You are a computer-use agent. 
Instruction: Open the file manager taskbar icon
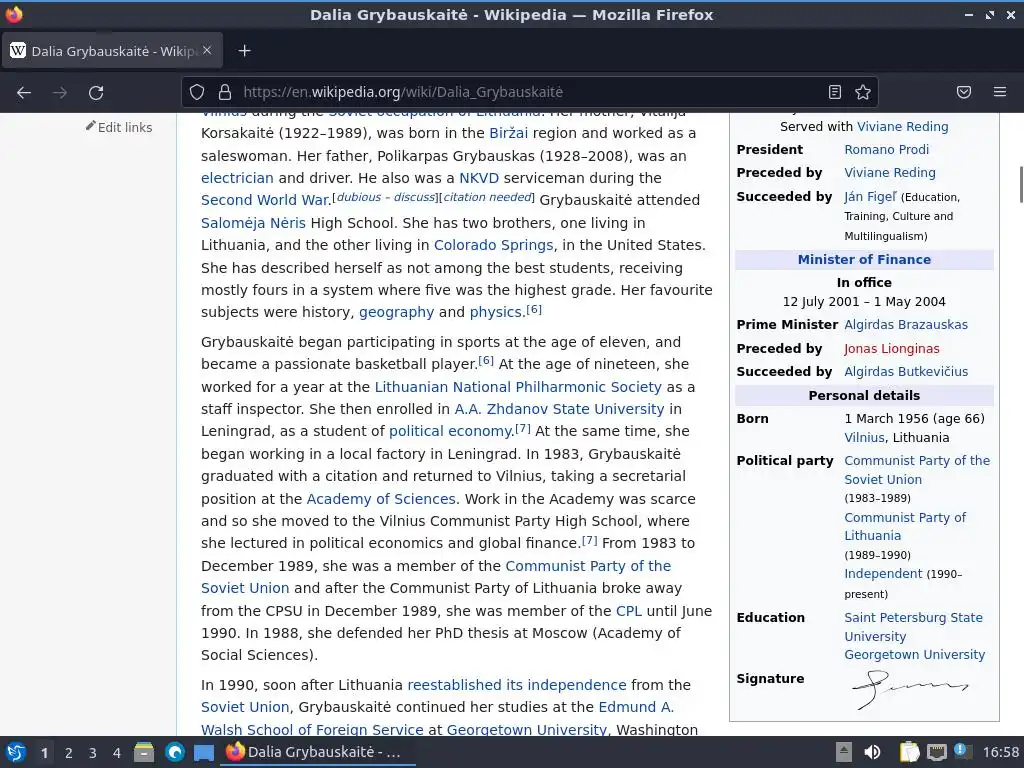[144, 752]
